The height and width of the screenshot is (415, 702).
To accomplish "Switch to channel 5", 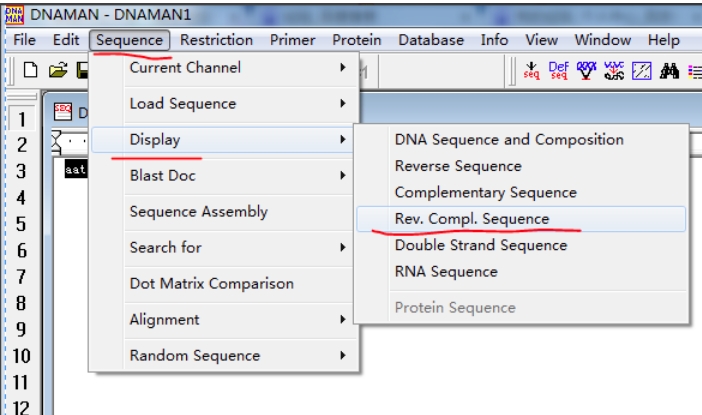I will point(21,224).
